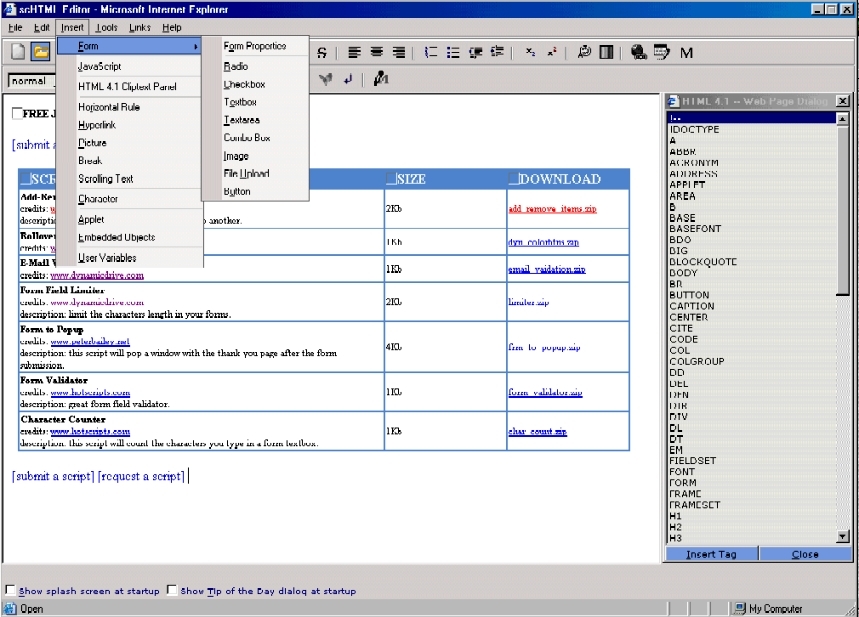Click the My Computer status bar icon
859x617 pixels.
(x=740, y=608)
